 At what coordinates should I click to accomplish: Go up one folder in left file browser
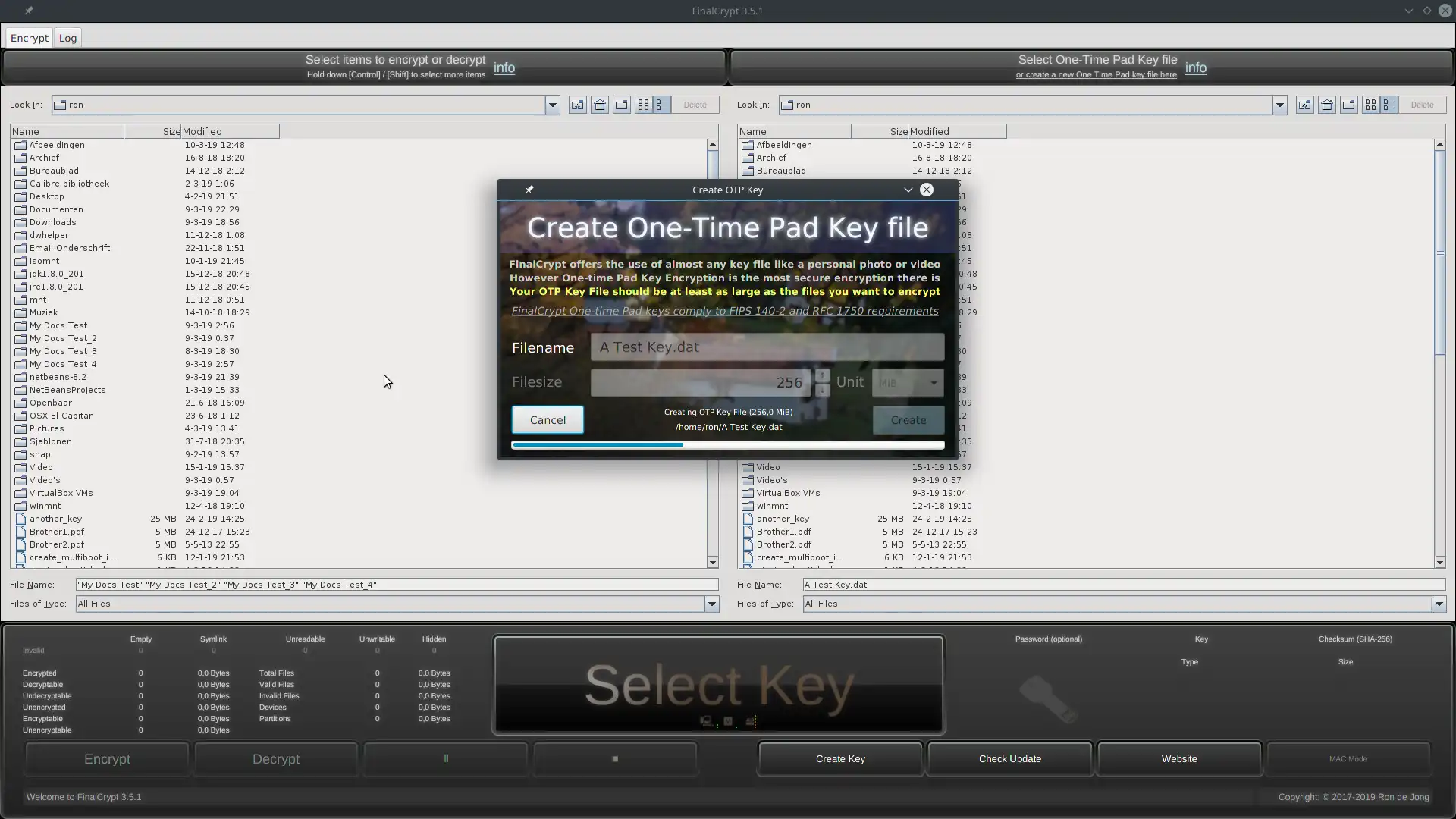pos(577,105)
